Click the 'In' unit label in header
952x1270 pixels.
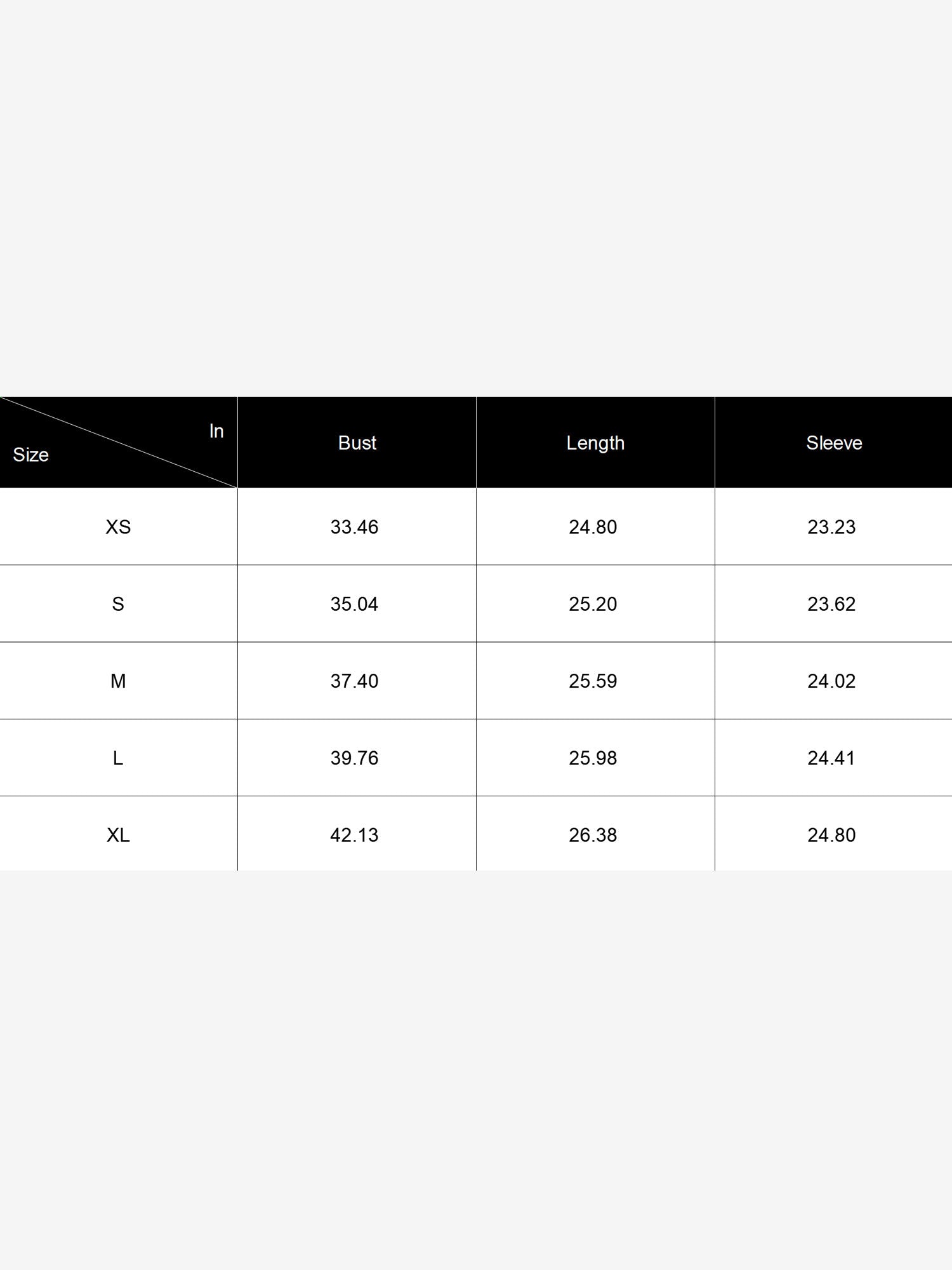click(216, 431)
